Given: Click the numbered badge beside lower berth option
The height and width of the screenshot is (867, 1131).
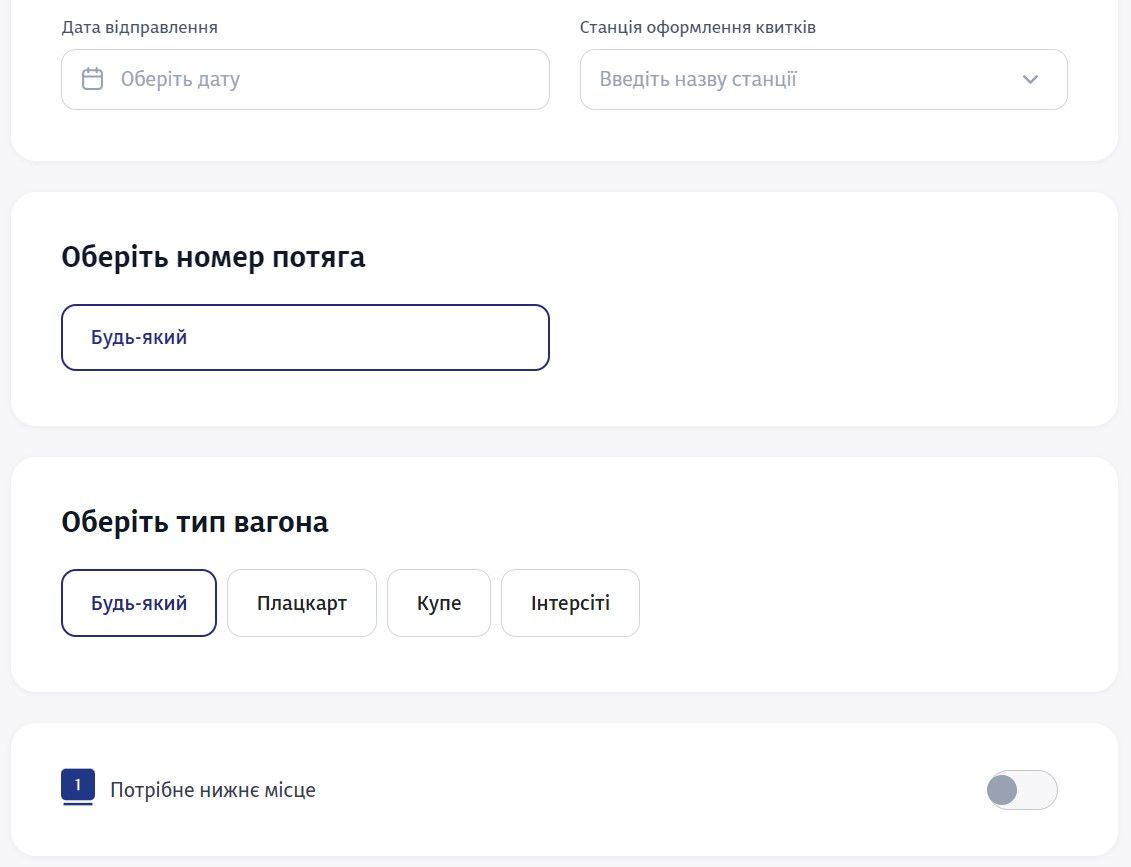Looking at the screenshot, I should pyautogui.click(x=78, y=784).
